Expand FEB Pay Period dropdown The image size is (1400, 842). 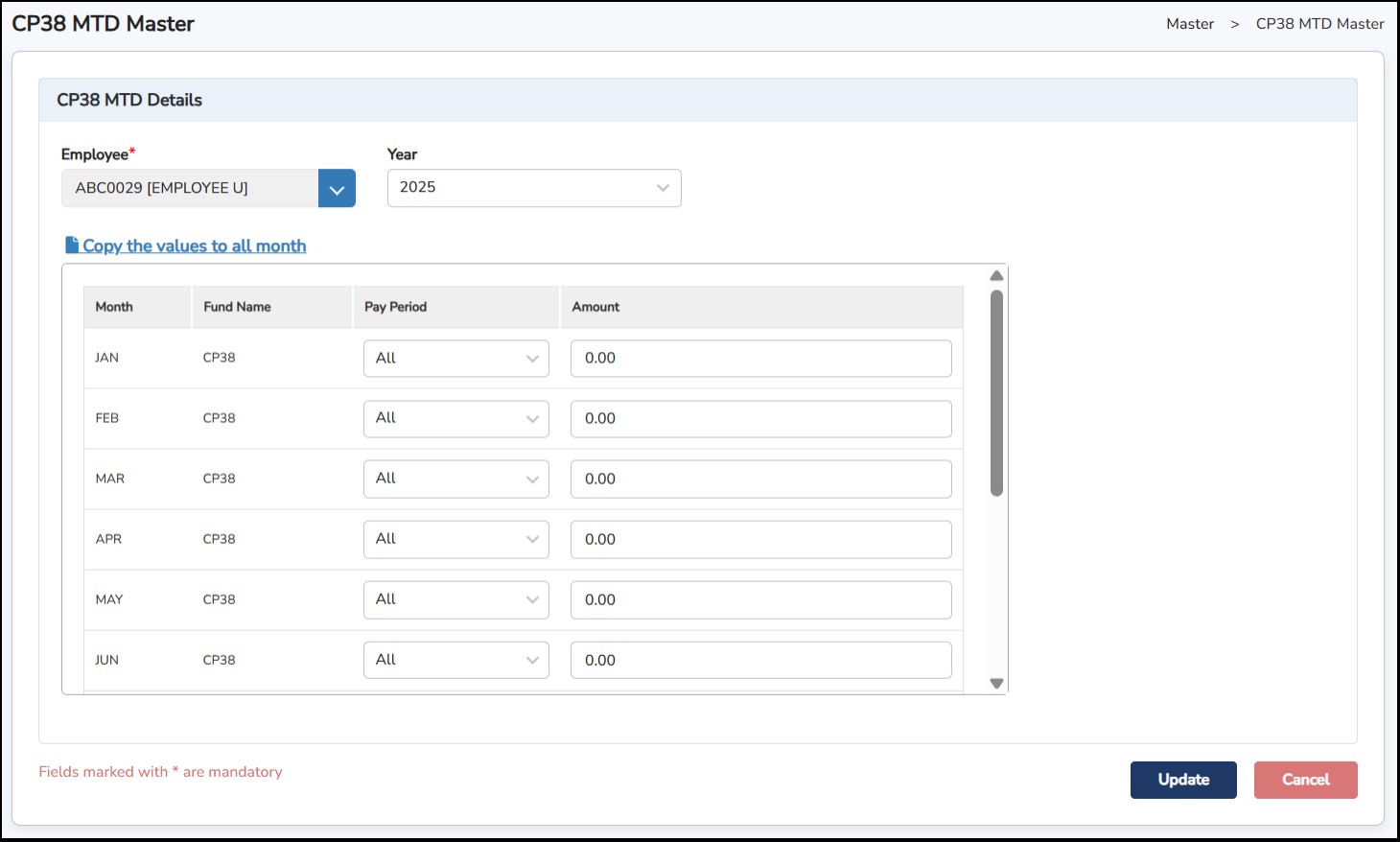coord(455,419)
